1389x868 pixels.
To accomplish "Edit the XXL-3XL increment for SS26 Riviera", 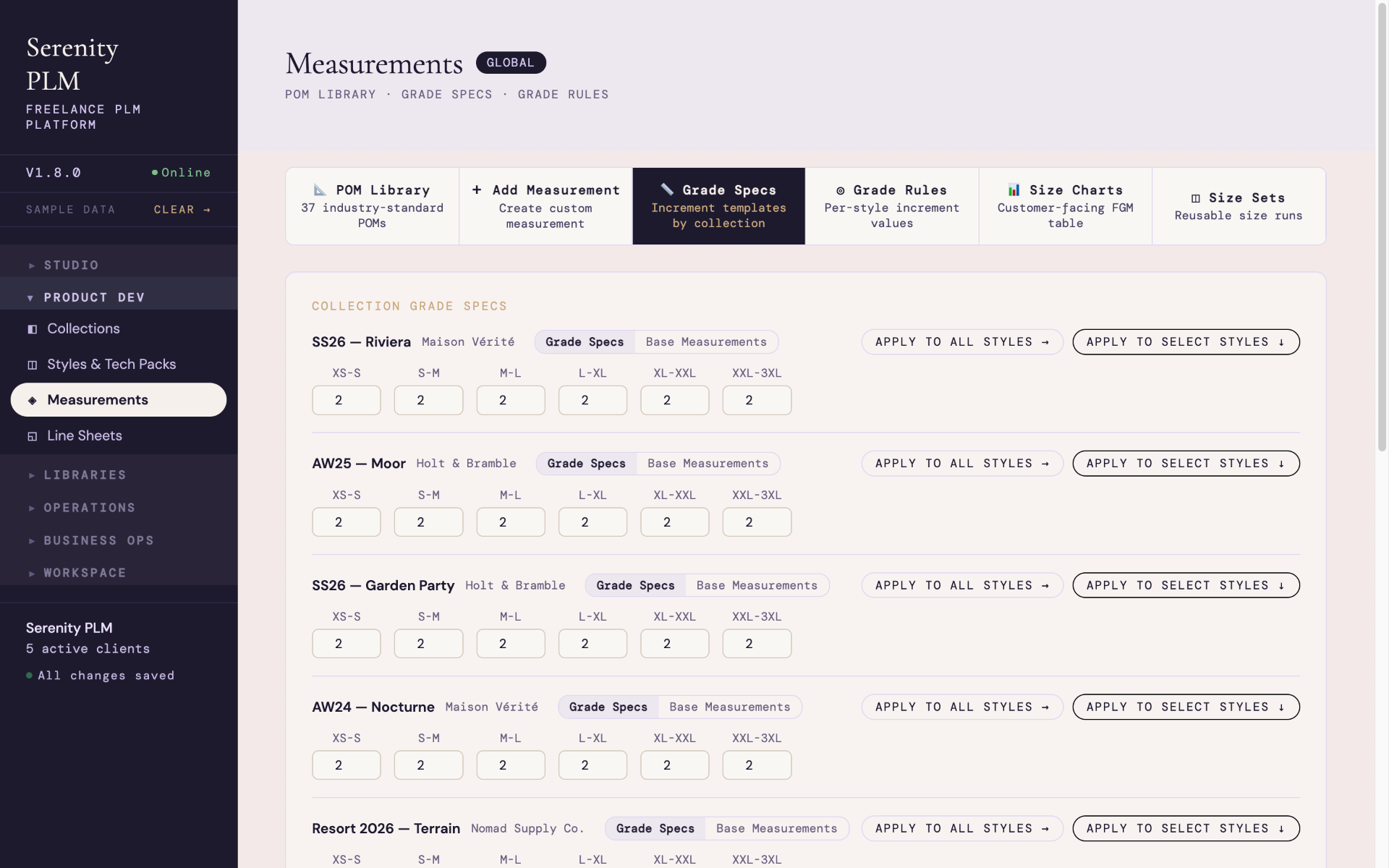I will click(x=757, y=400).
